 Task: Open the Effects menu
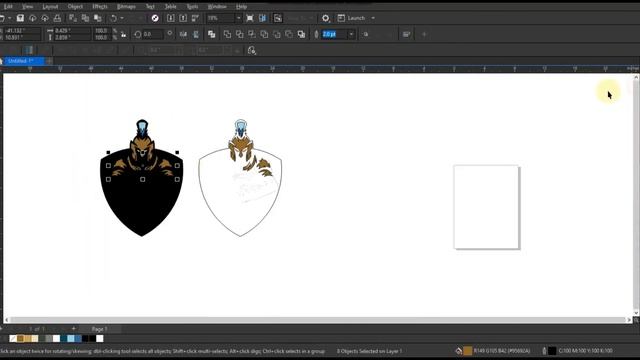point(100,7)
